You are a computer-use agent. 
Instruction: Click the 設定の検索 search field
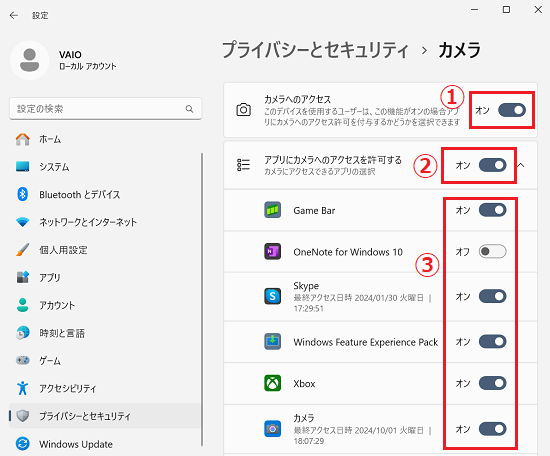(x=105, y=109)
